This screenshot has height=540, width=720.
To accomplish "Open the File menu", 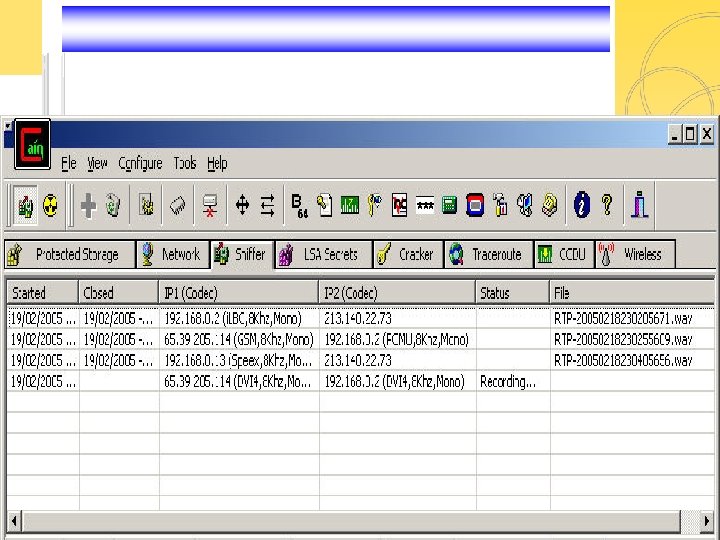I will (x=68, y=163).
